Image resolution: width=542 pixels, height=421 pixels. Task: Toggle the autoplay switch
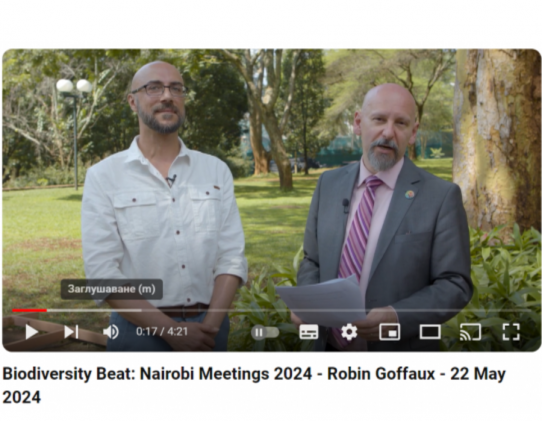(265, 333)
